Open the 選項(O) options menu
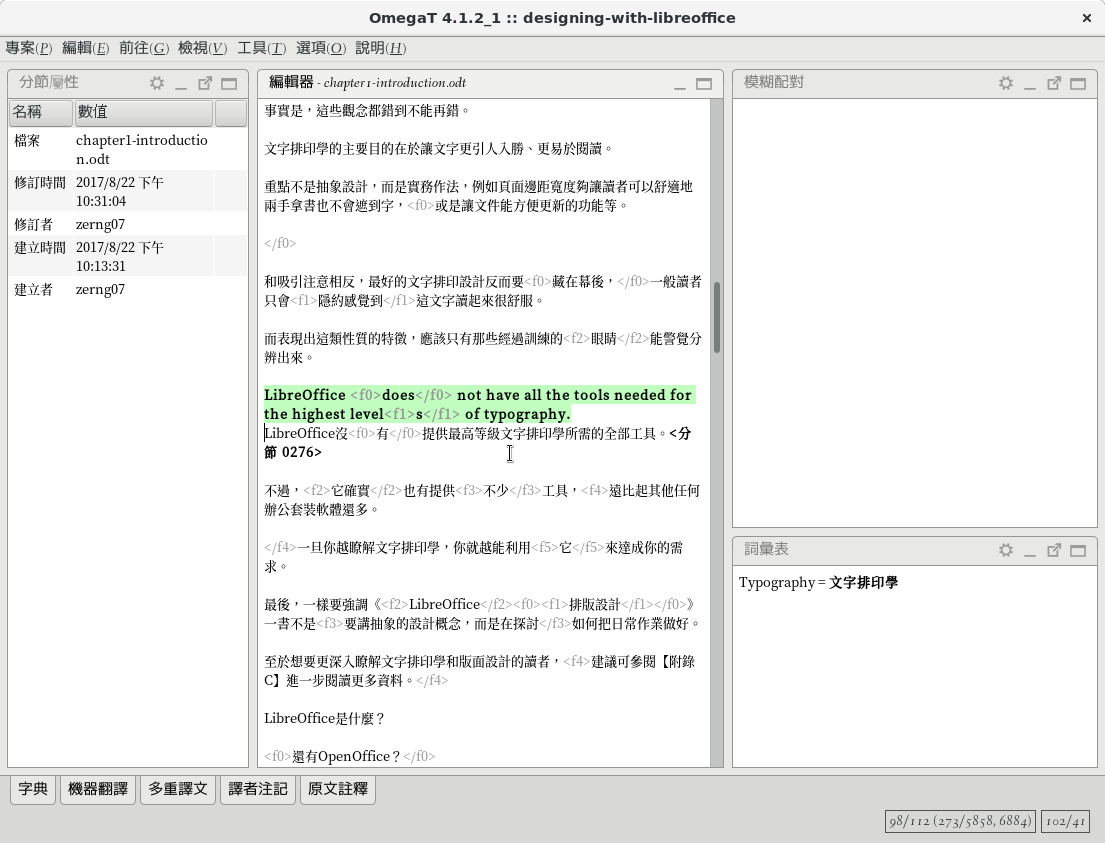The image size is (1105, 843). coord(321,48)
